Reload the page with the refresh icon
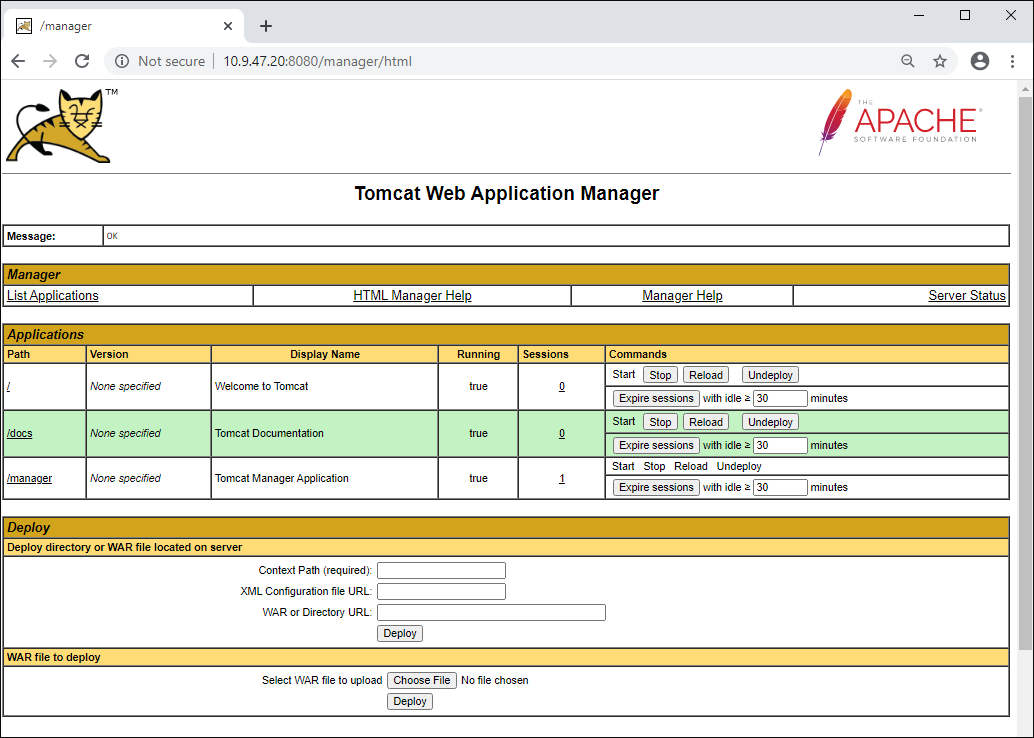 [82, 61]
